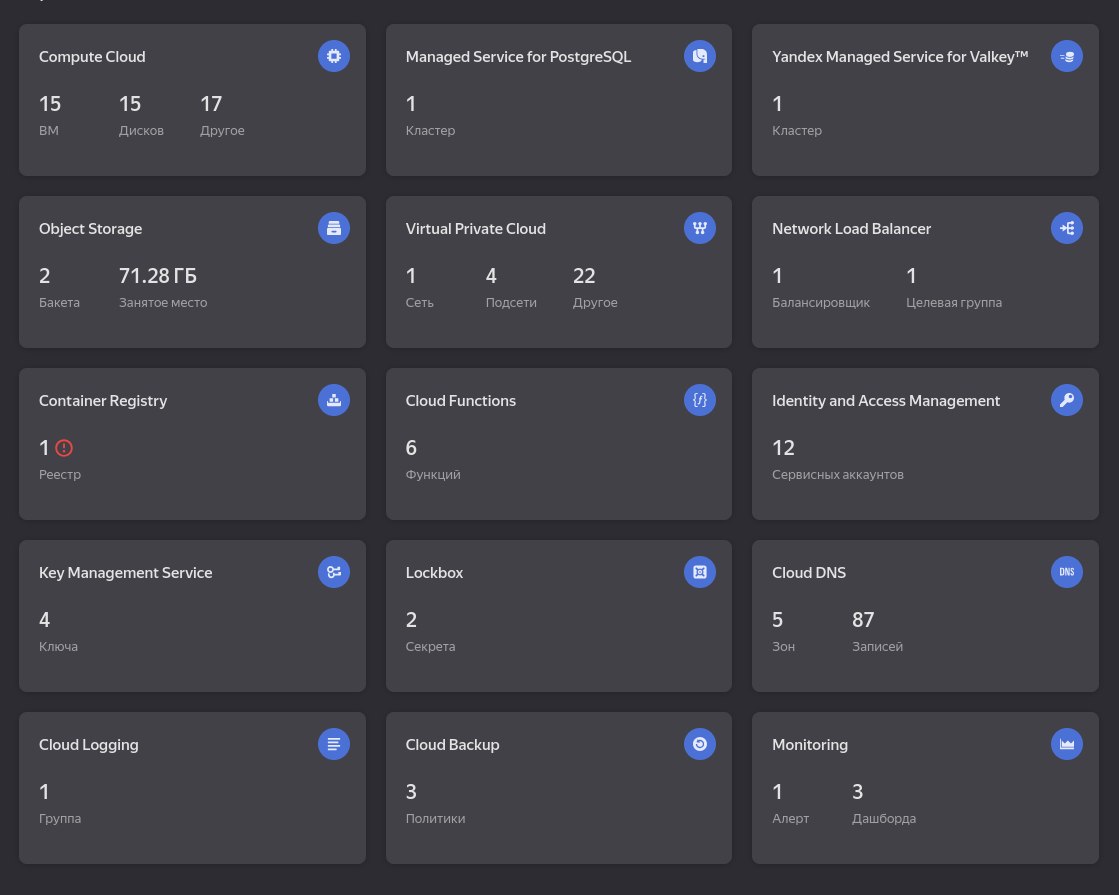1119x895 pixels.
Task: Click the Cloud Functions braces icon
Action: pyautogui.click(x=700, y=400)
